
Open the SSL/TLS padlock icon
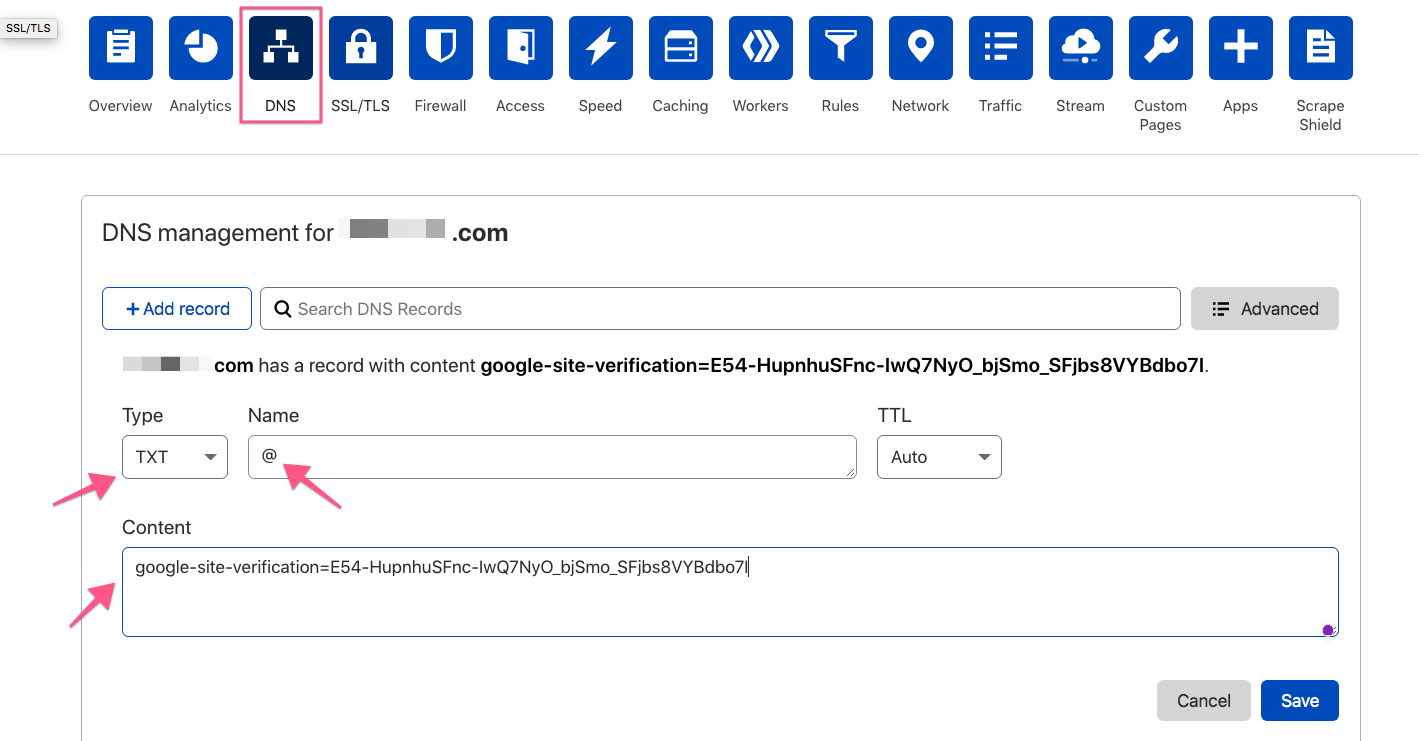tap(361, 48)
